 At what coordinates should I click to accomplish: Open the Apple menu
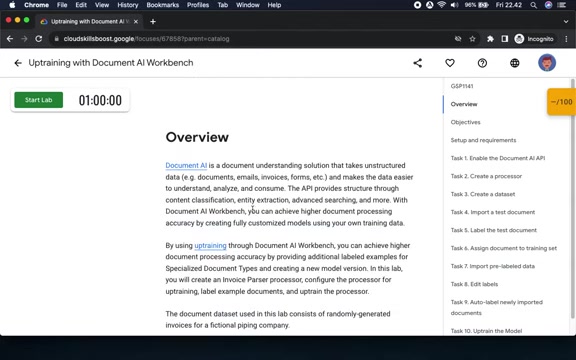[x=12, y=5]
